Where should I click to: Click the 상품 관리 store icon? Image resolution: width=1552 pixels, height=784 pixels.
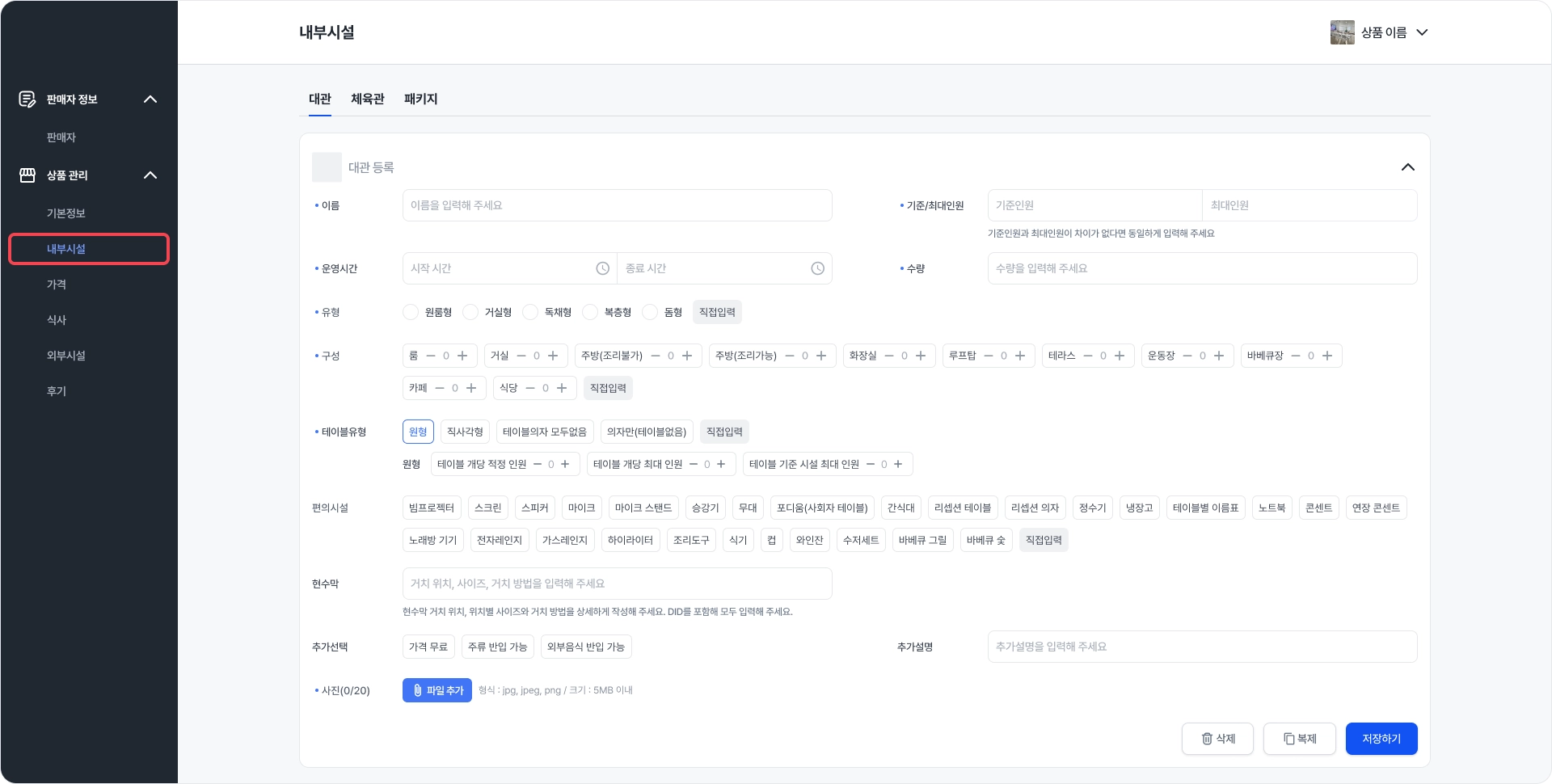[x=27, y=175]
